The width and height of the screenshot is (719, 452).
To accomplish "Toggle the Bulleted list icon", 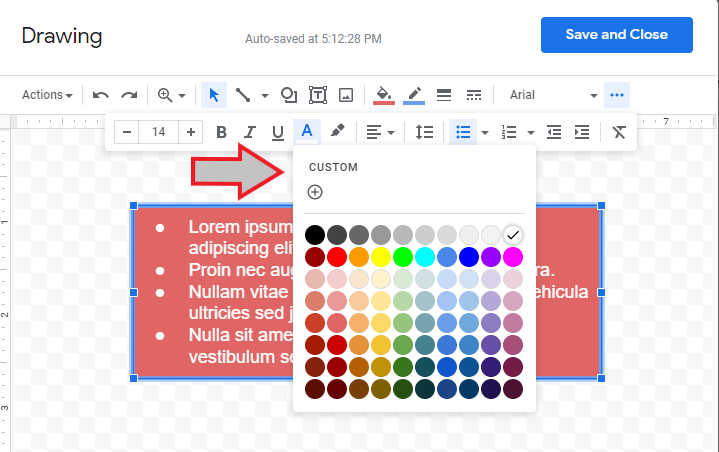I will pos(463,132).
